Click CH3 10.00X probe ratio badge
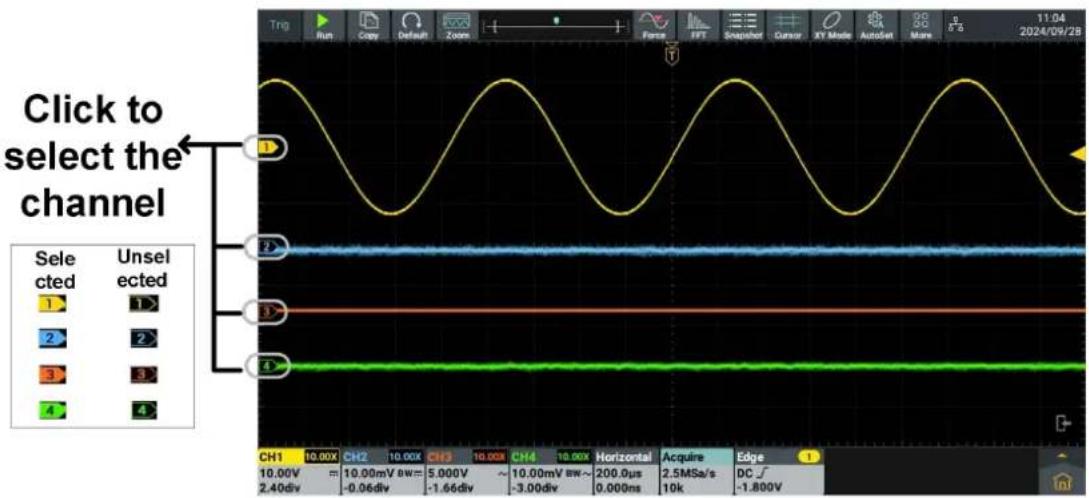The width and height of the screenshot is (1089, 498). (488, 457)
